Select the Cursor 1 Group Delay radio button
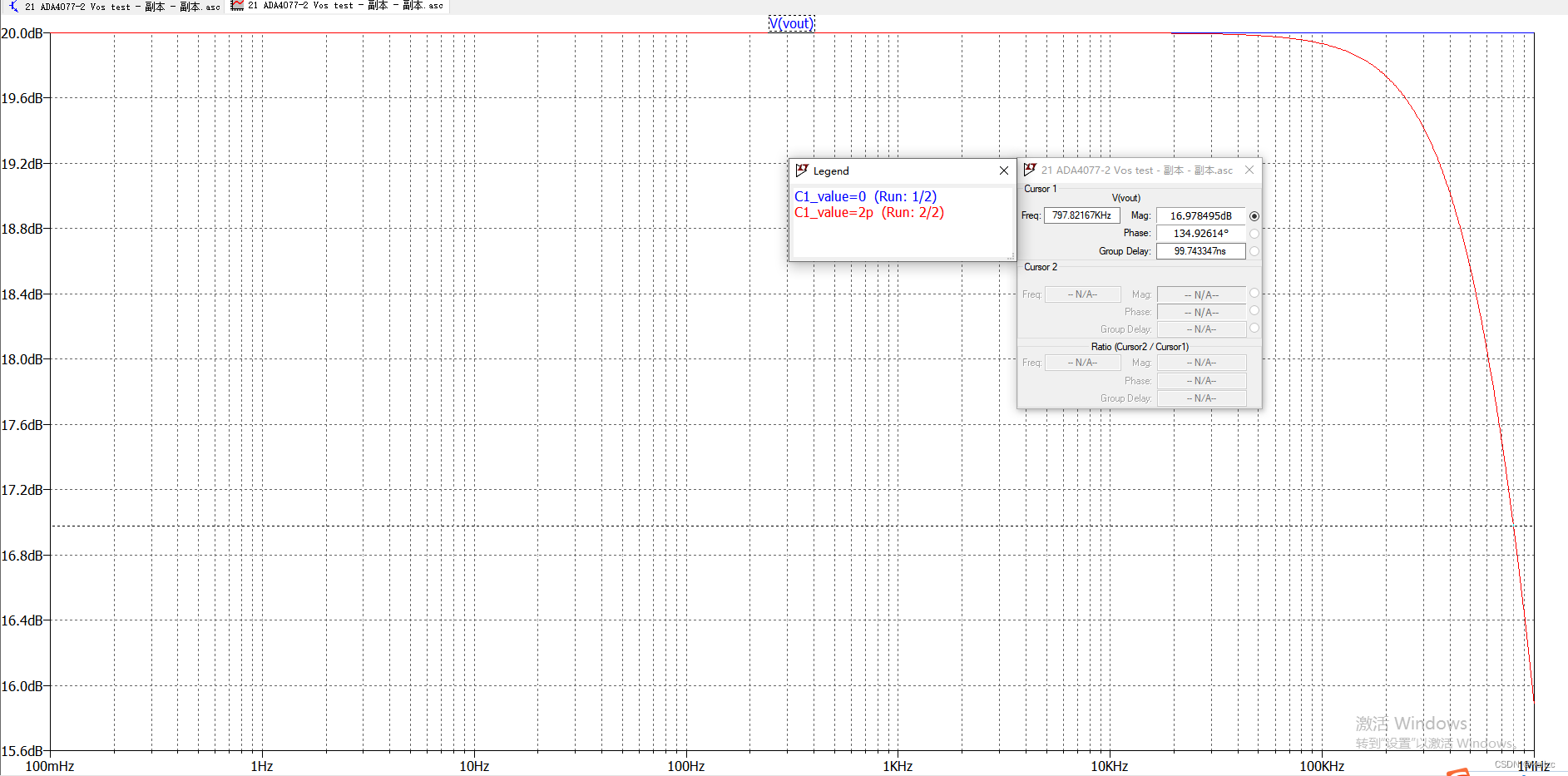Screen dimensions: 1568x776 pos(1254,251)
